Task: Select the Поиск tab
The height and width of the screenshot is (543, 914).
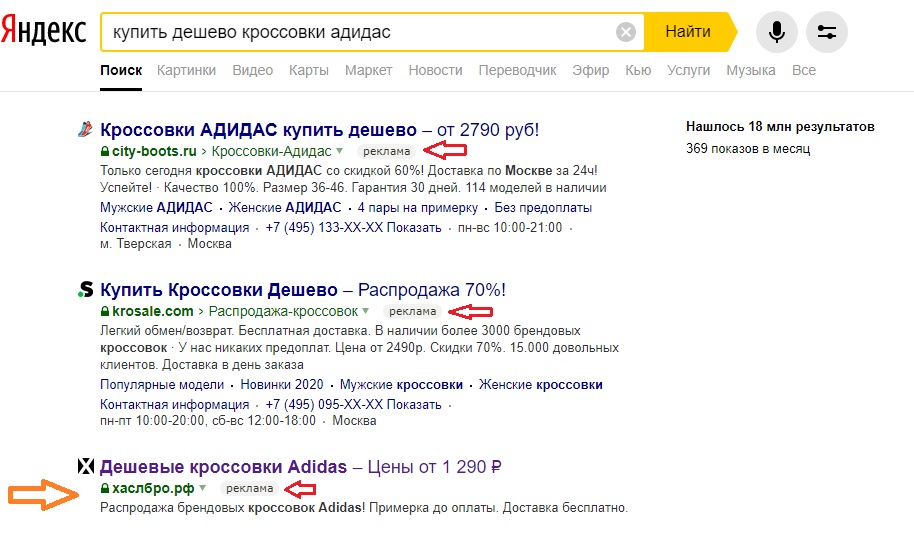Action: pyautogui.click(x=121, y=70)
